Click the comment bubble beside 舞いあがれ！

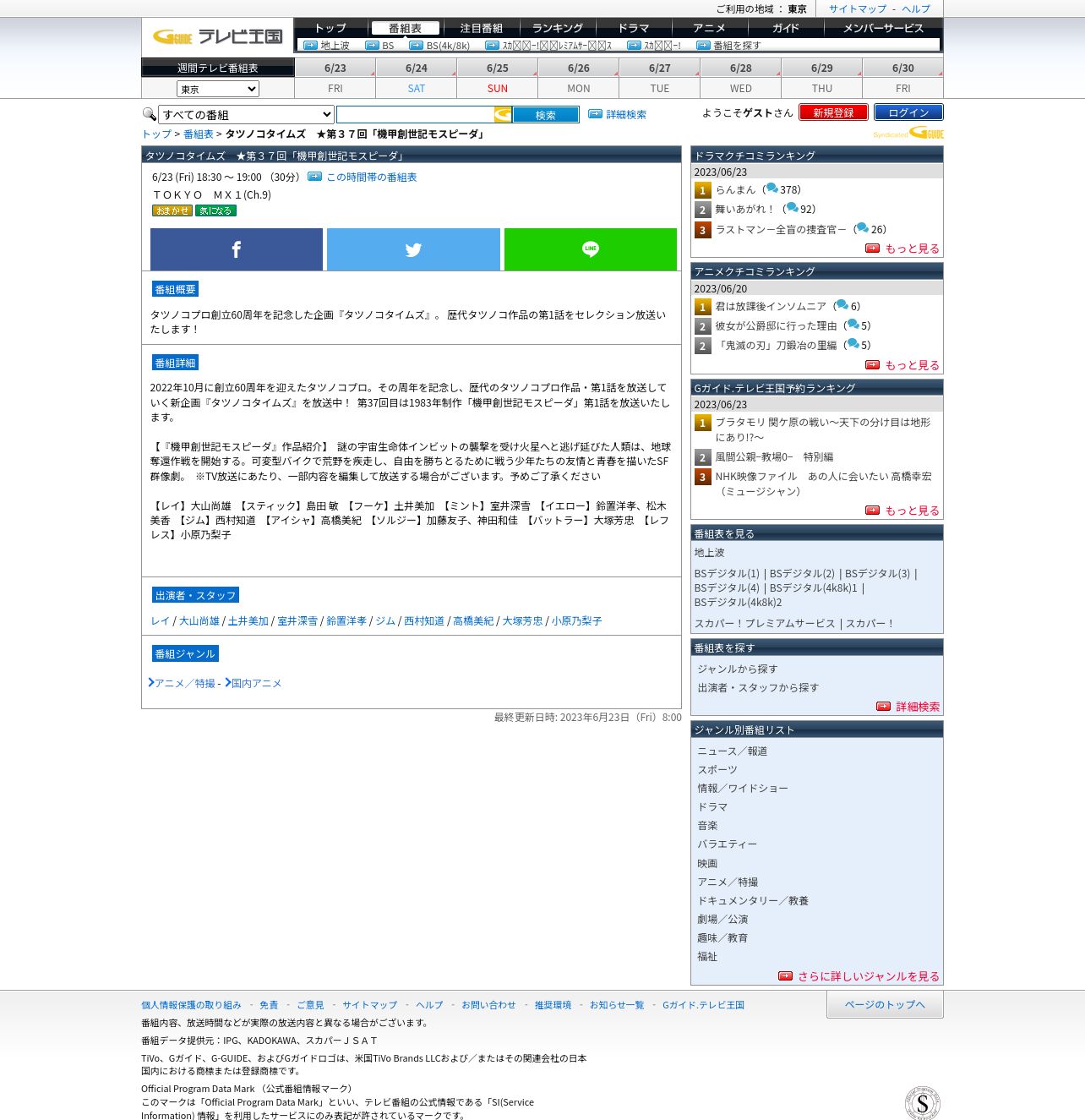tap(792, 208)
